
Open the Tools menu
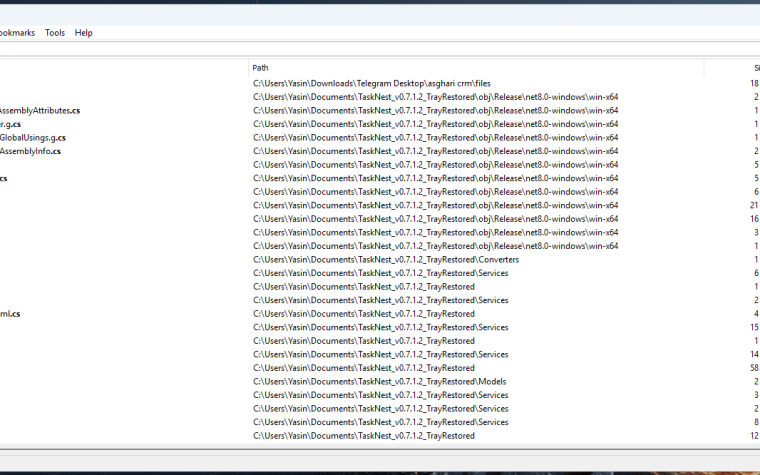click(x=55, y=32)
